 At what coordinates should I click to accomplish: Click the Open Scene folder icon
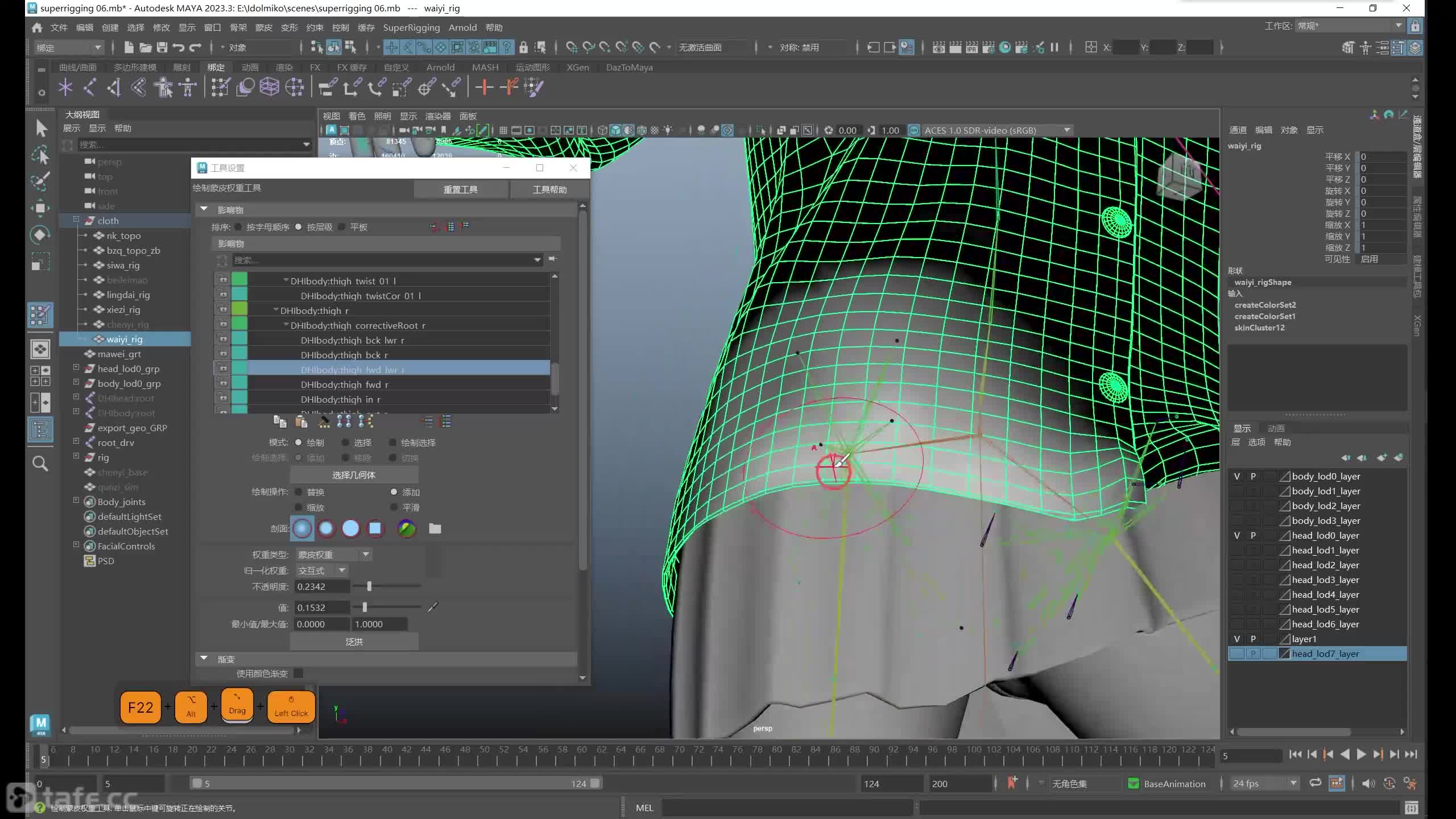(x=146, y=47)
